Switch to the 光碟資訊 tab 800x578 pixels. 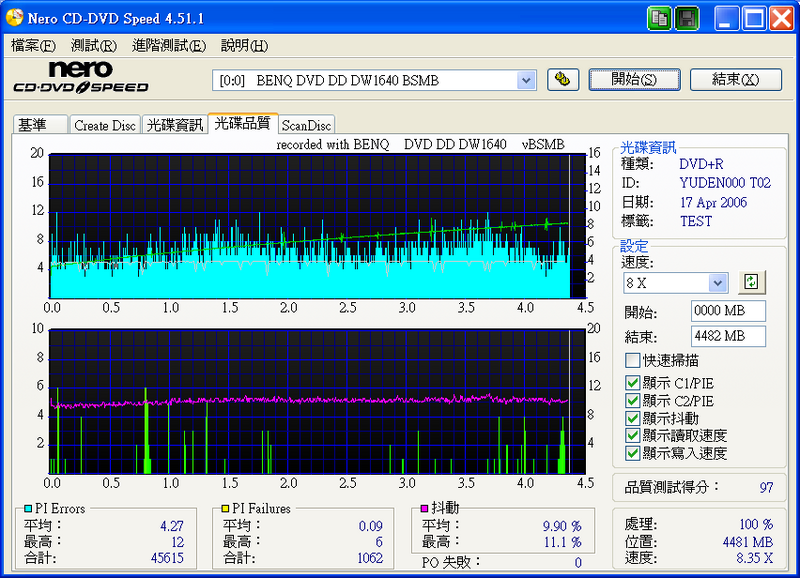175,125
